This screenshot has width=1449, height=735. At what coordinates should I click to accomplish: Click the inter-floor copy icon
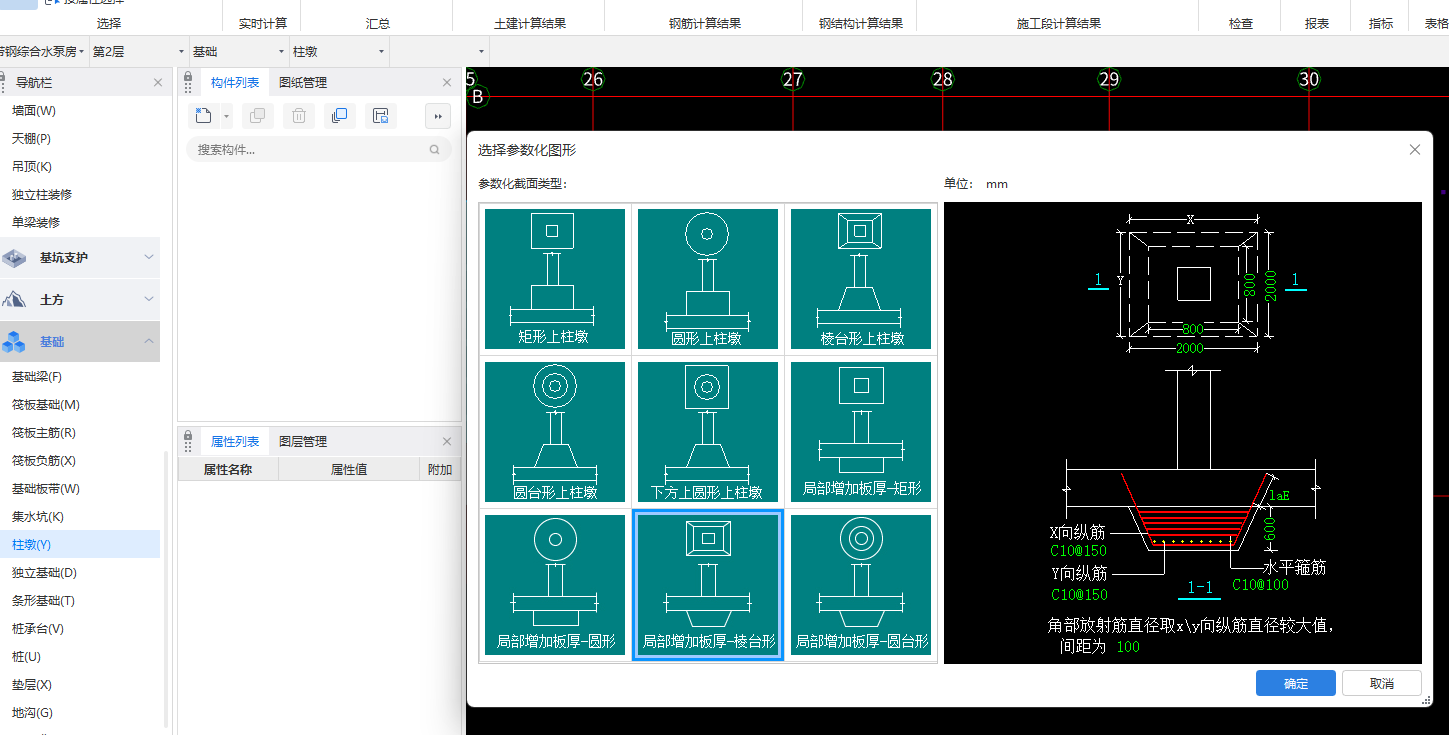click(x=339, y=116)
